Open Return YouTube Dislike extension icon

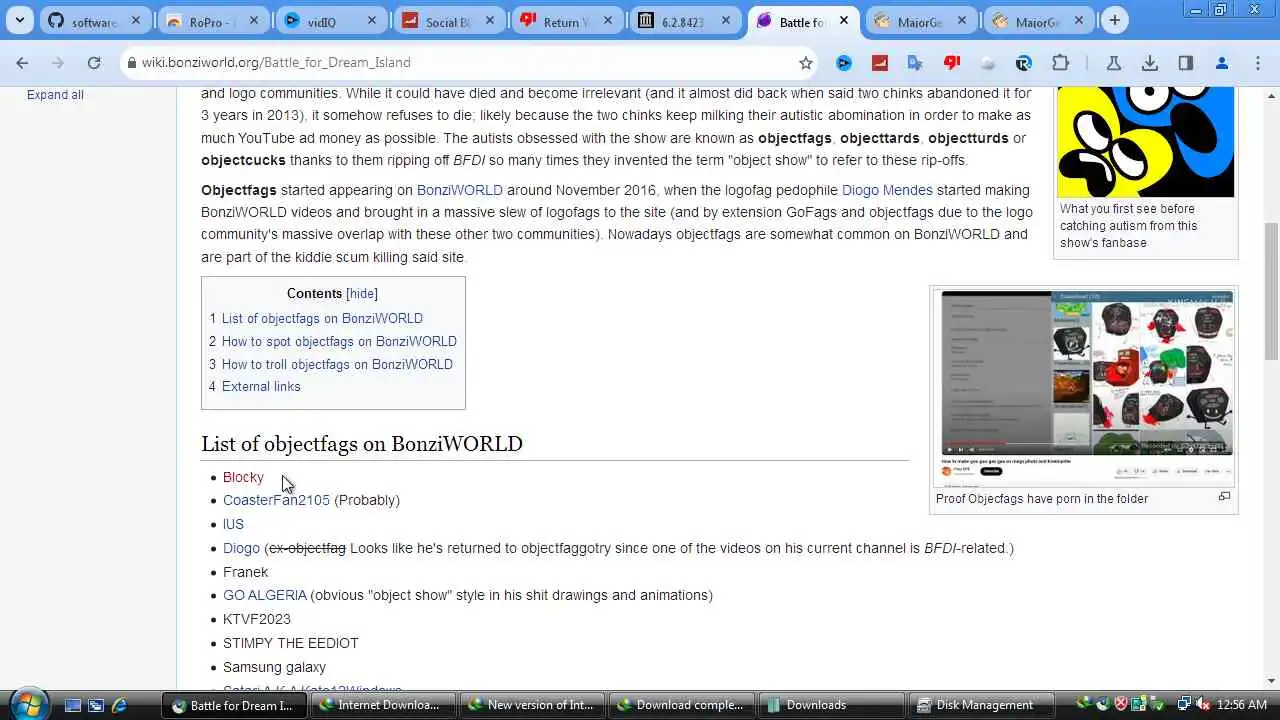pyautogui.click(x=951, y=62)
